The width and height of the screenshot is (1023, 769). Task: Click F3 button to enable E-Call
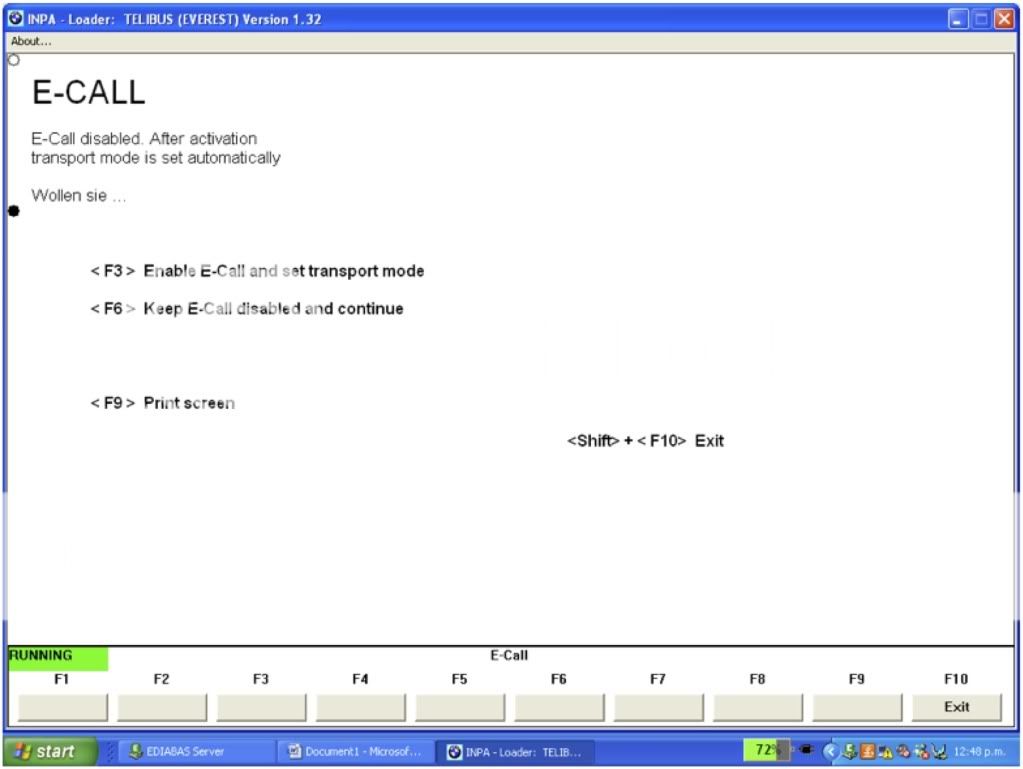(260, 707)
